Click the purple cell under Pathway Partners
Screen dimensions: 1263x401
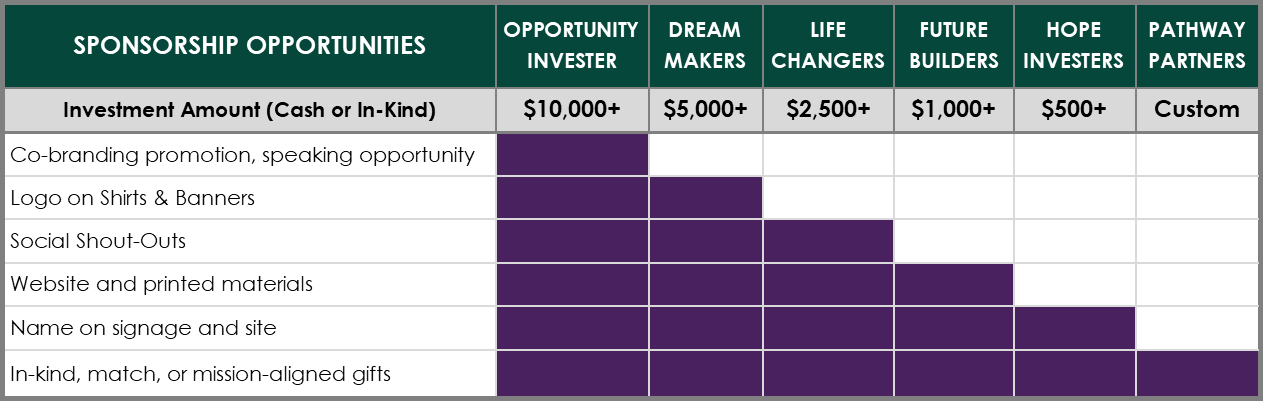[1197, 374]
